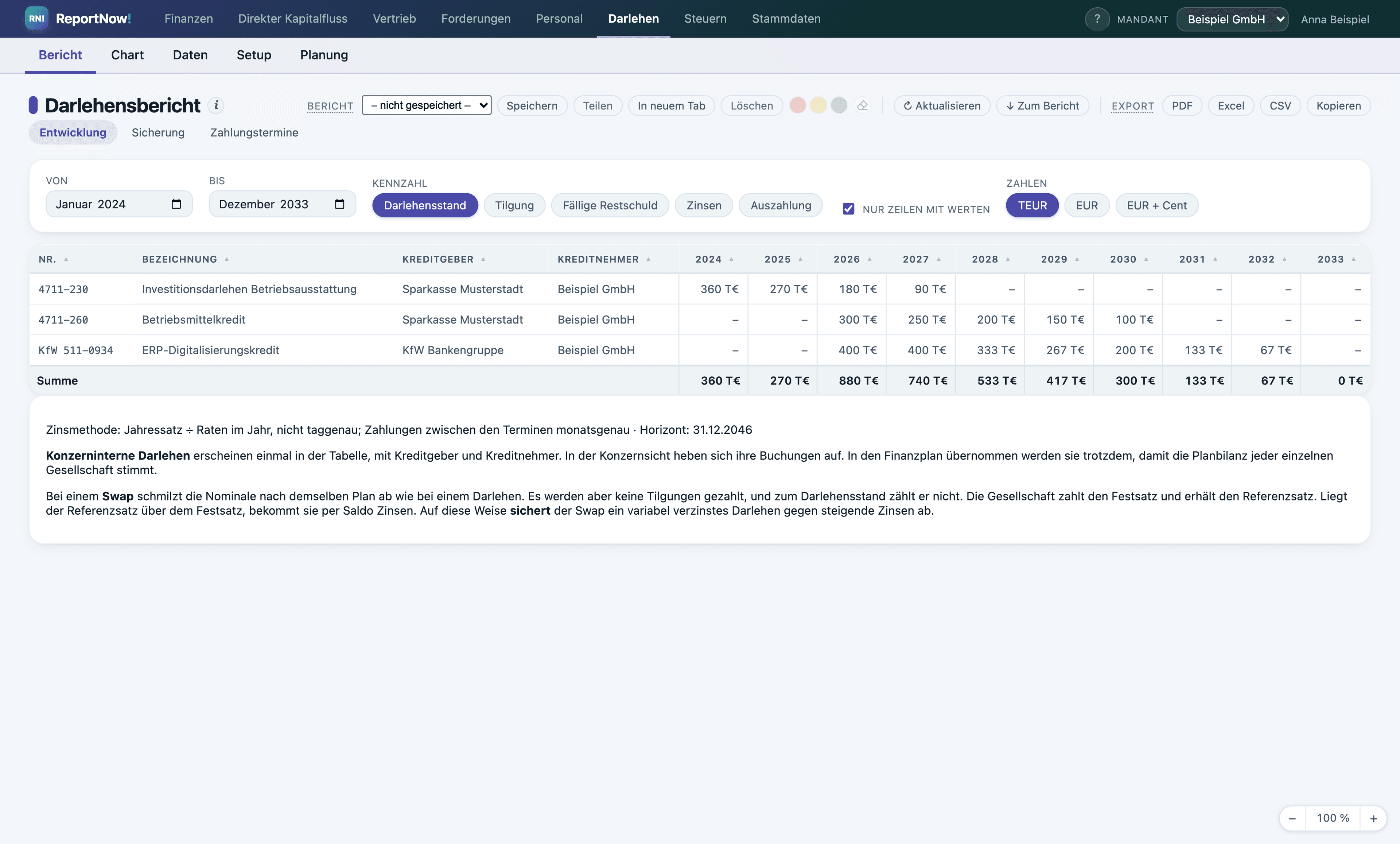Screen dimensions: 1400x844
Task: Open calendar icon in Bis date field
Action: click(x=340, y=204)
